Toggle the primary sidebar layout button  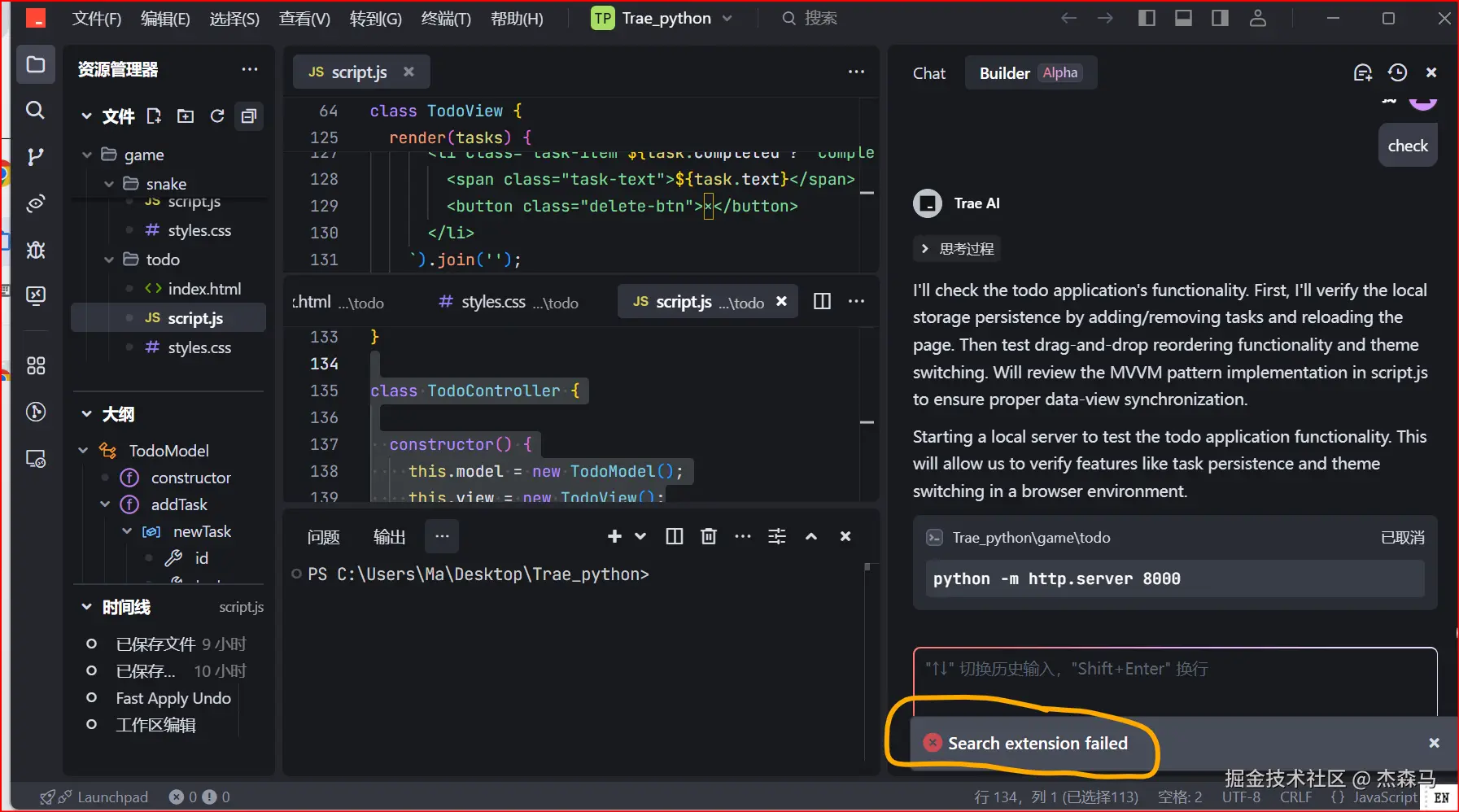(x=1147, y=18)
